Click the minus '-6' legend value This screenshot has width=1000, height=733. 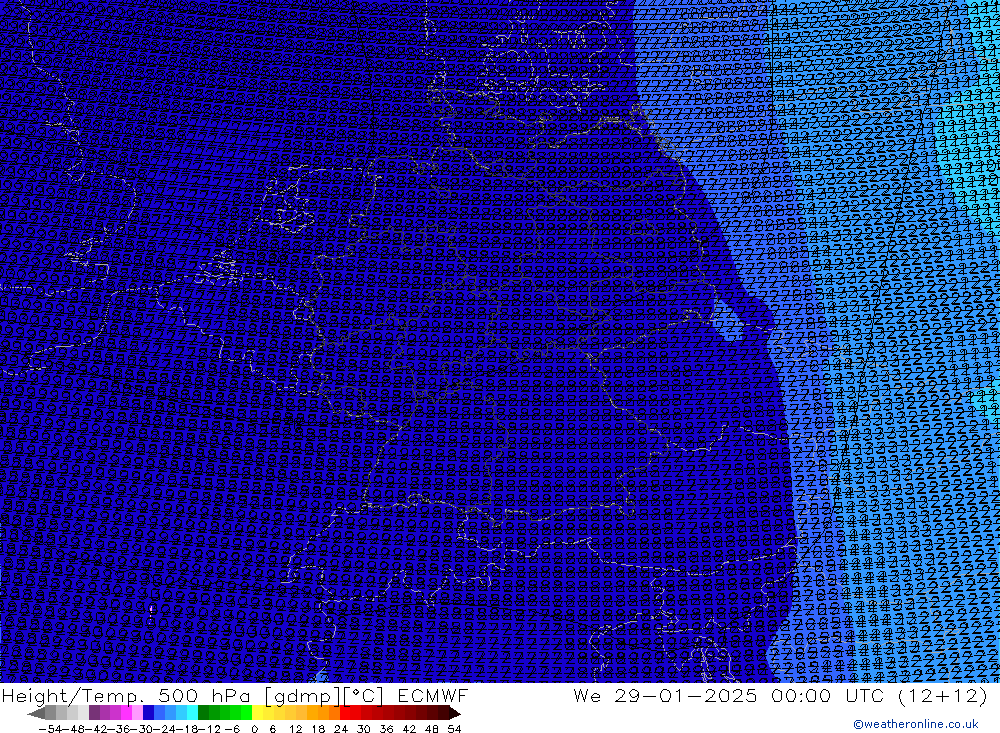pyautogui.click(x=232, y=729)
